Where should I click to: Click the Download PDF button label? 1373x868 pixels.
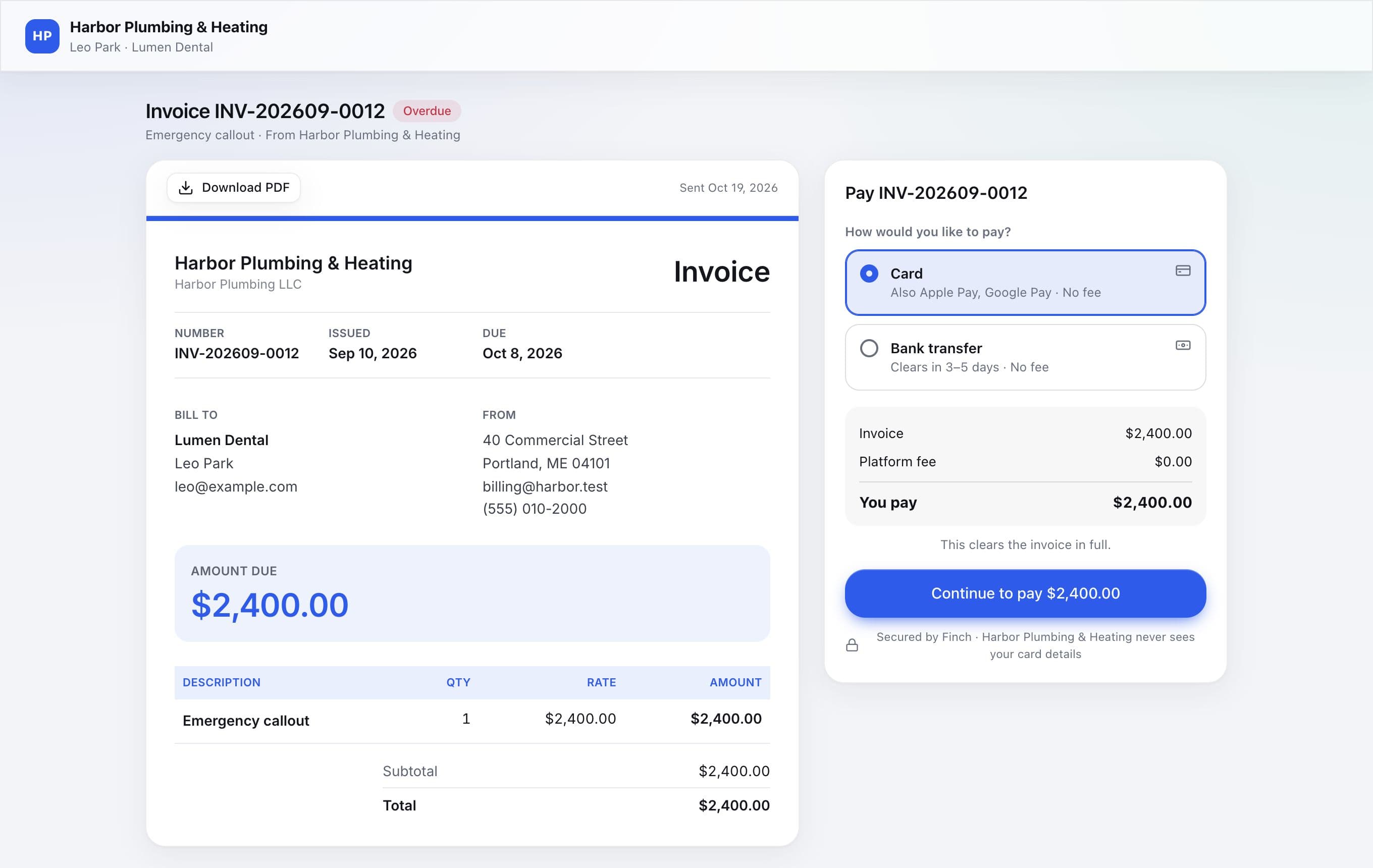click(246, 188)
